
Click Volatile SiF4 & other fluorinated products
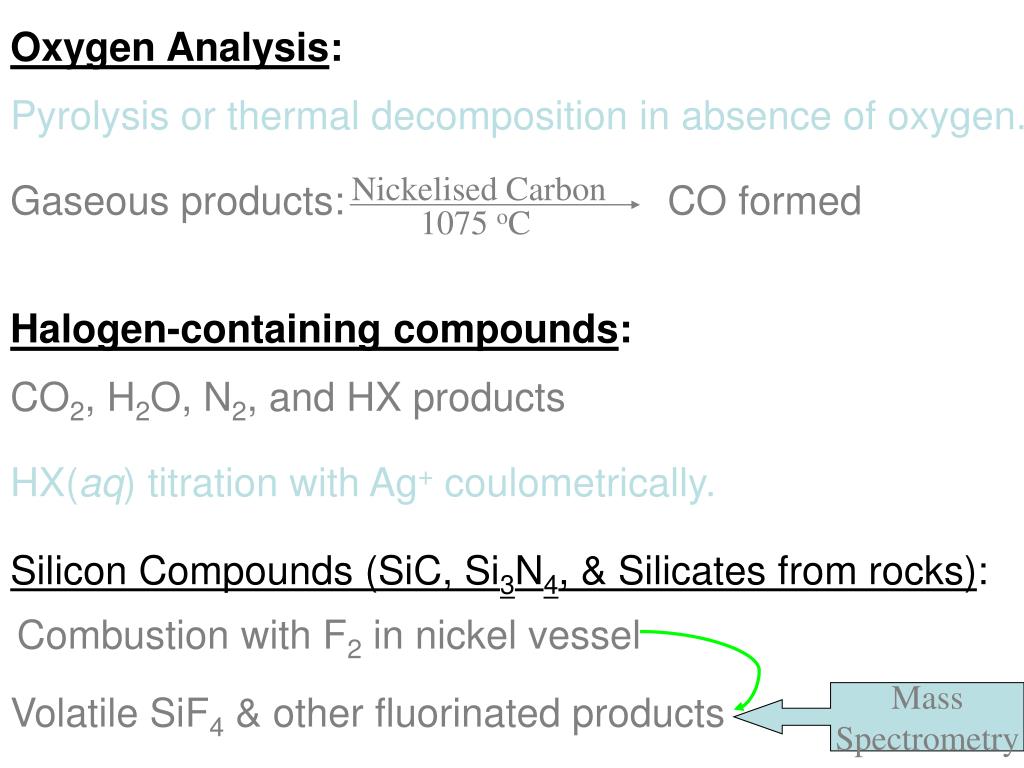(x=367, y=715)
